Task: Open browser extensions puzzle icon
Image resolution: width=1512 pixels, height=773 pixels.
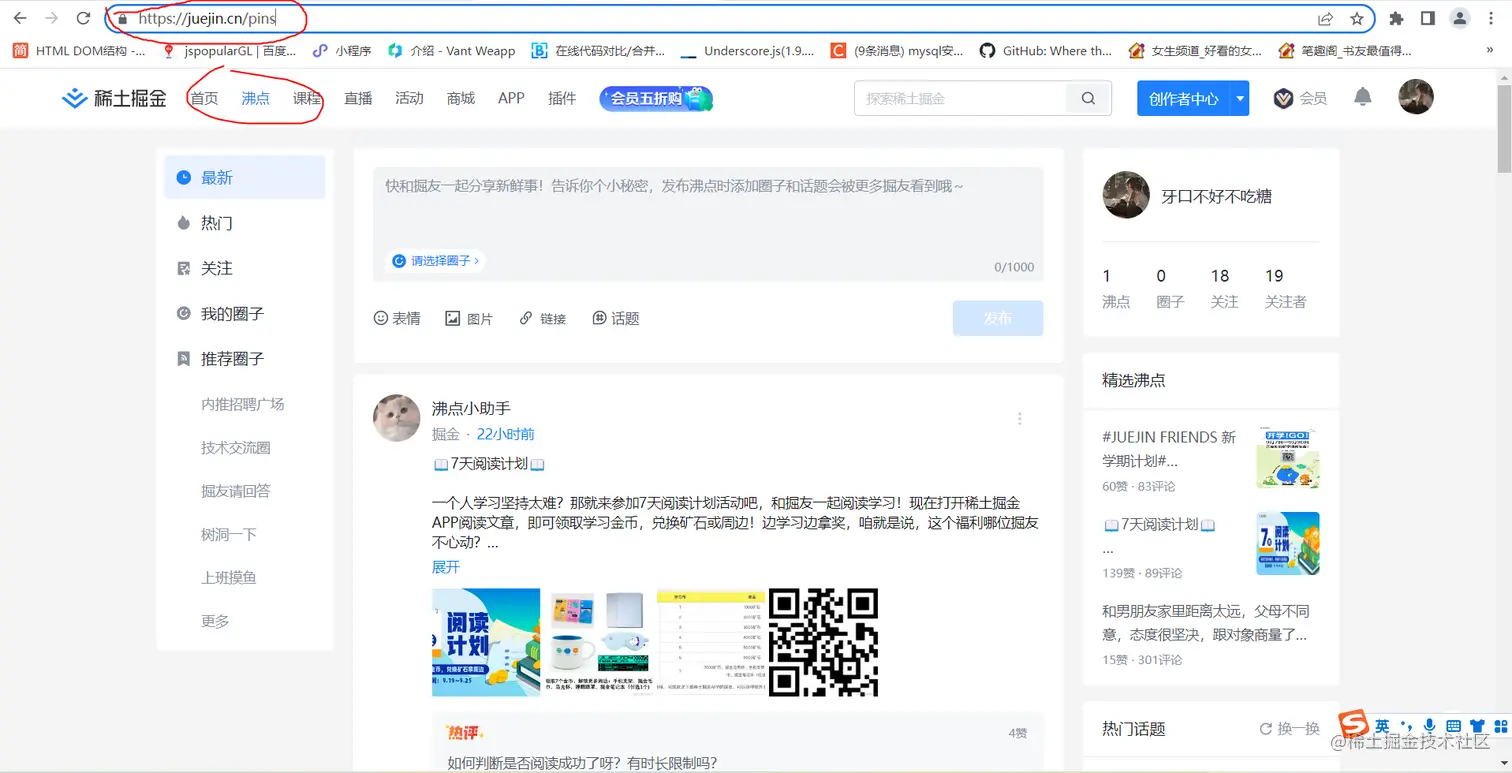Action: [x=1397, y=18]
